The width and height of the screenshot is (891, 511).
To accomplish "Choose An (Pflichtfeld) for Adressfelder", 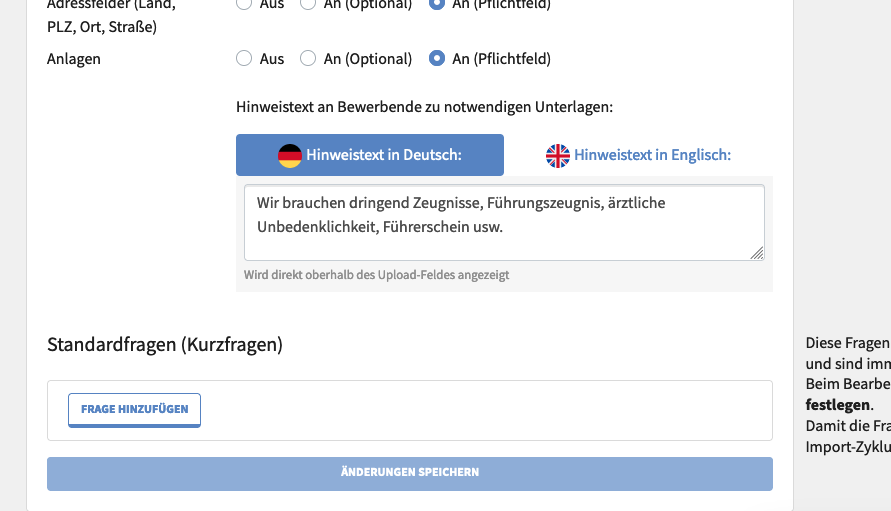I will click(x=437, y=5).
